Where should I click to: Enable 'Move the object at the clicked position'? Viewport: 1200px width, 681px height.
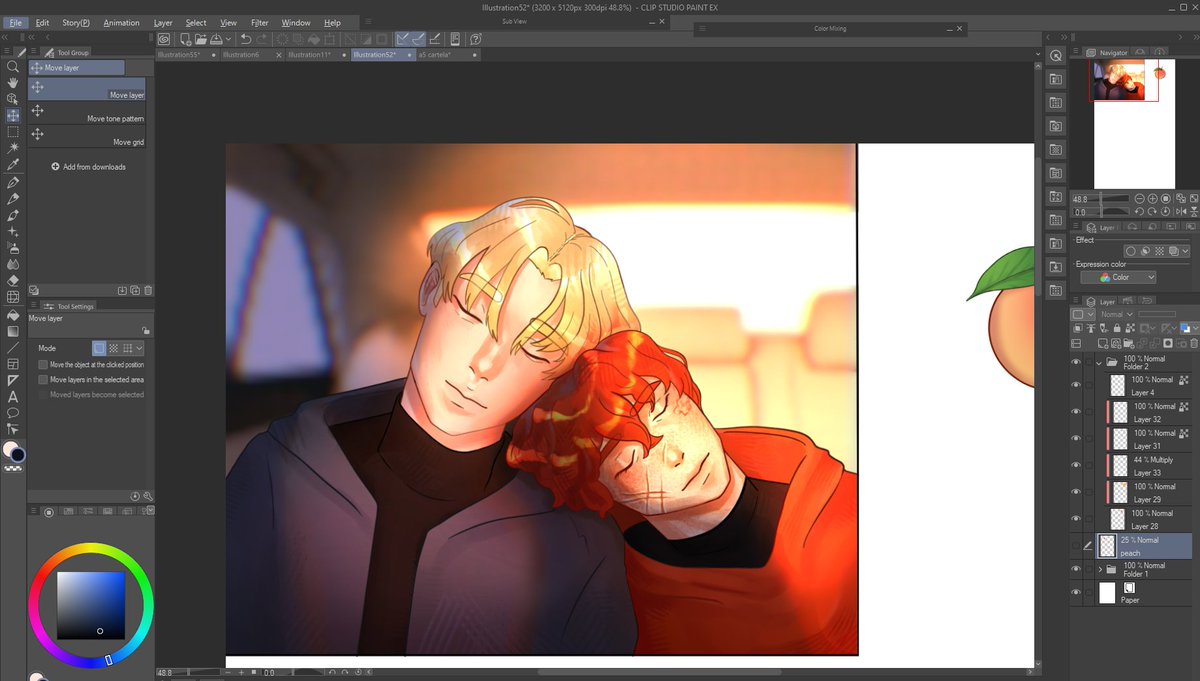[x=43, y=365]
